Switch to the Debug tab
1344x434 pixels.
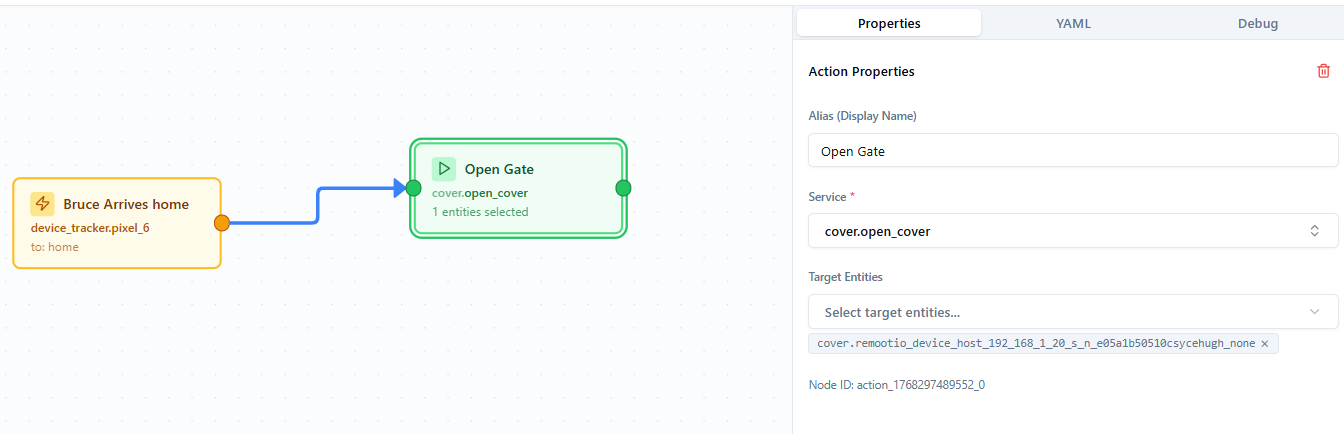click(x=1257, y=23)
